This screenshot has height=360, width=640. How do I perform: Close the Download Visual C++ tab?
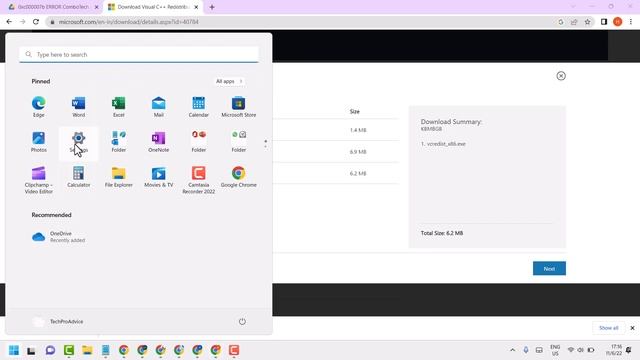coord(196,7)
